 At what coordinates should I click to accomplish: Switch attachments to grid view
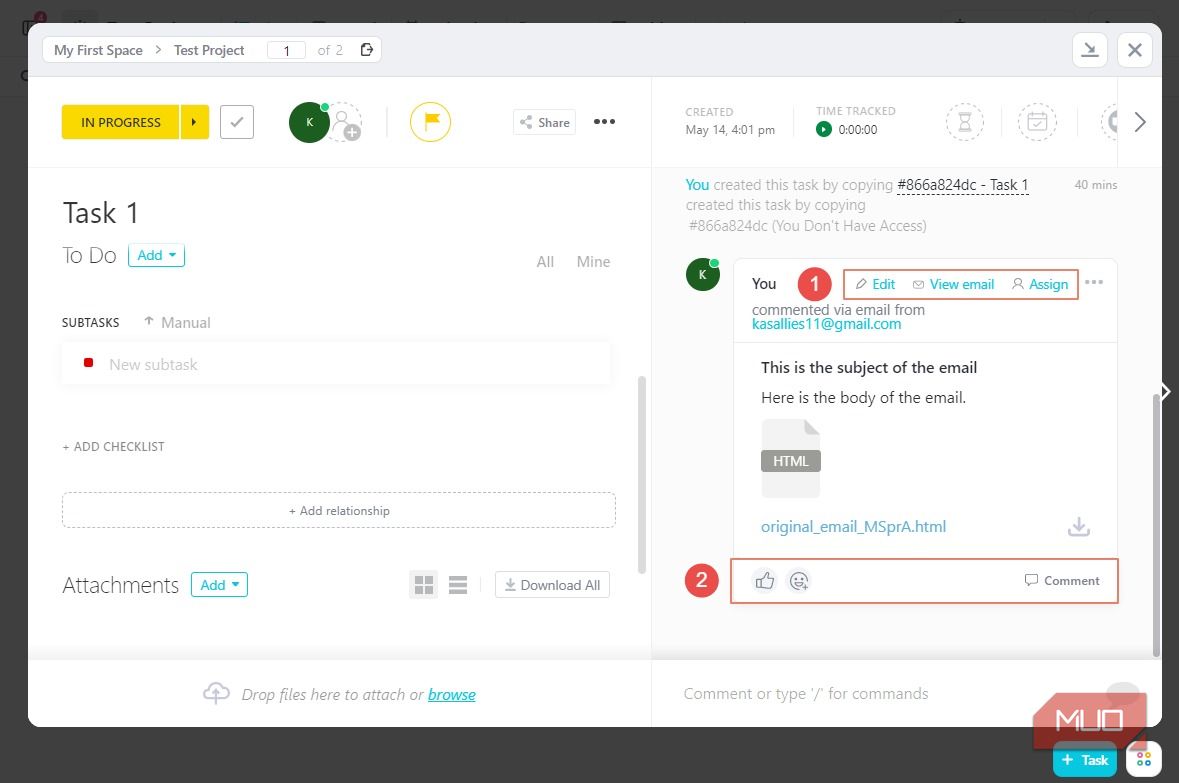(423, 584)
